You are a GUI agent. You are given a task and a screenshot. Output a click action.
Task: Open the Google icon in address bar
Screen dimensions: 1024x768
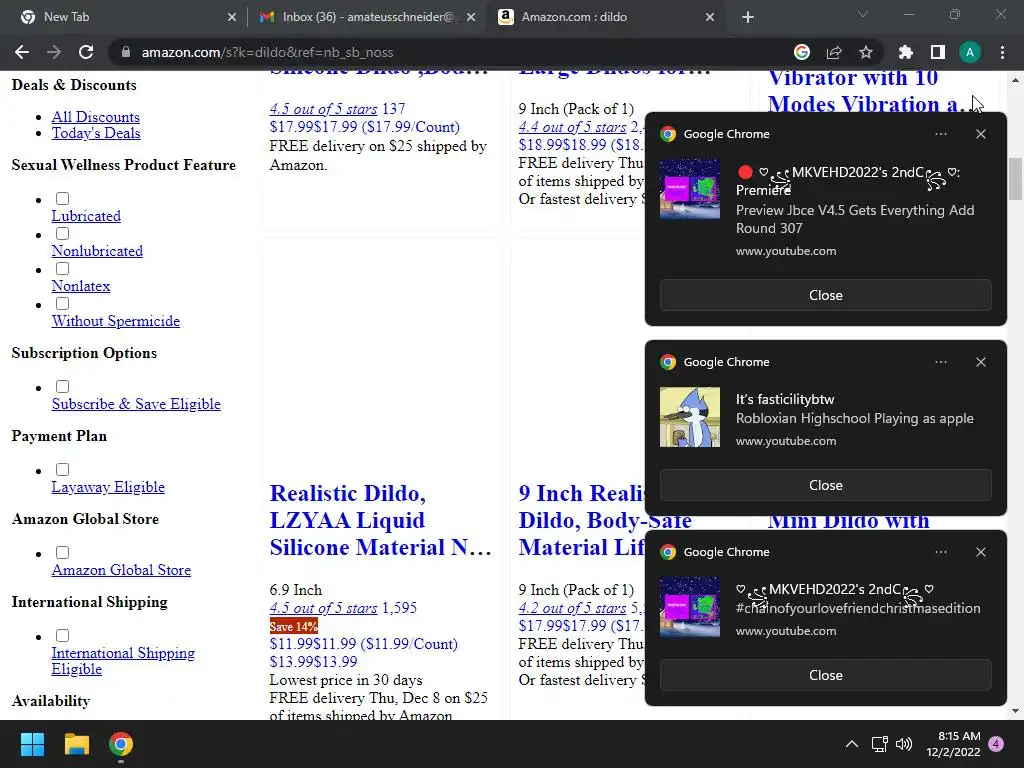802,52
